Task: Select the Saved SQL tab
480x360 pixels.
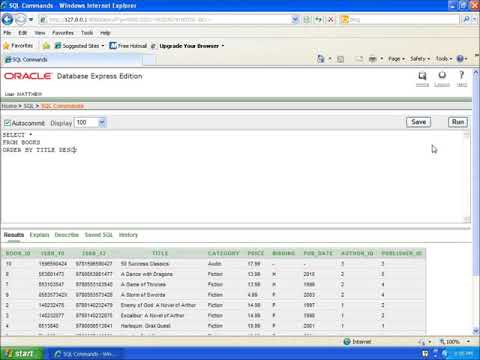Action: 99,235
